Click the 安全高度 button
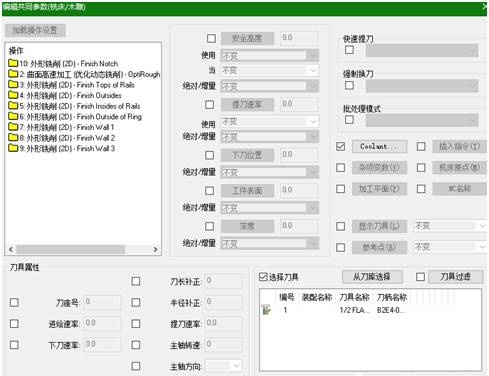 pos(247,38)
